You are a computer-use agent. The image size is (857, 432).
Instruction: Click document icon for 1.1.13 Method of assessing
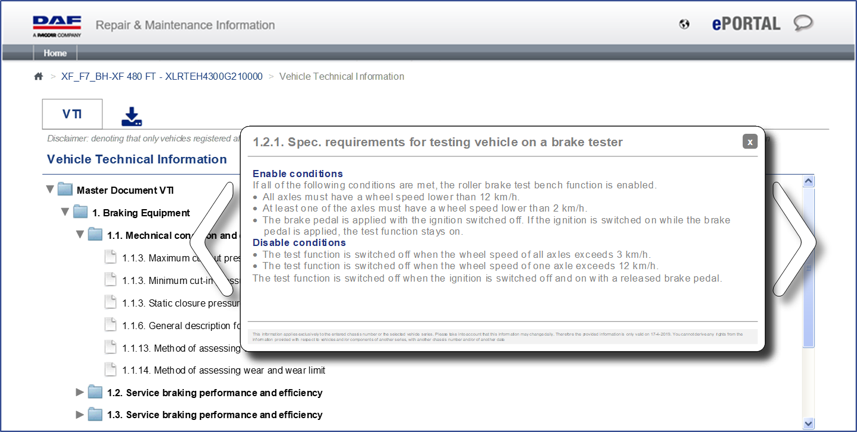pos(111,347)
